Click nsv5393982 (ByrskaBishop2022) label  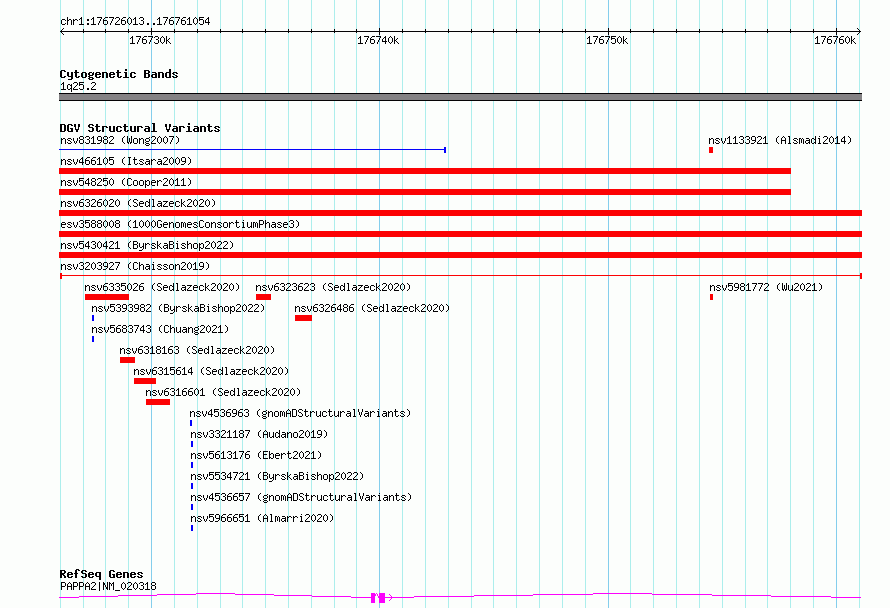tap(178, 308)
